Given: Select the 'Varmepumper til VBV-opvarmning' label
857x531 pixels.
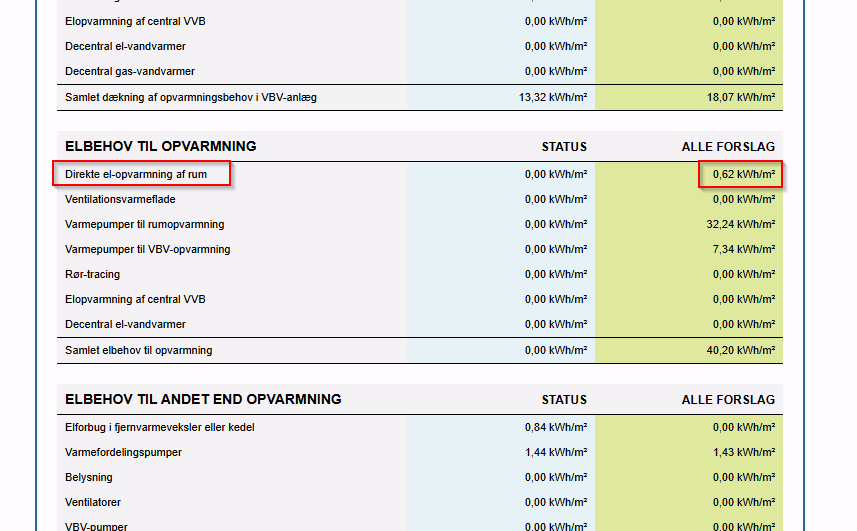Looking at the screenshot, I should (147, 249).
